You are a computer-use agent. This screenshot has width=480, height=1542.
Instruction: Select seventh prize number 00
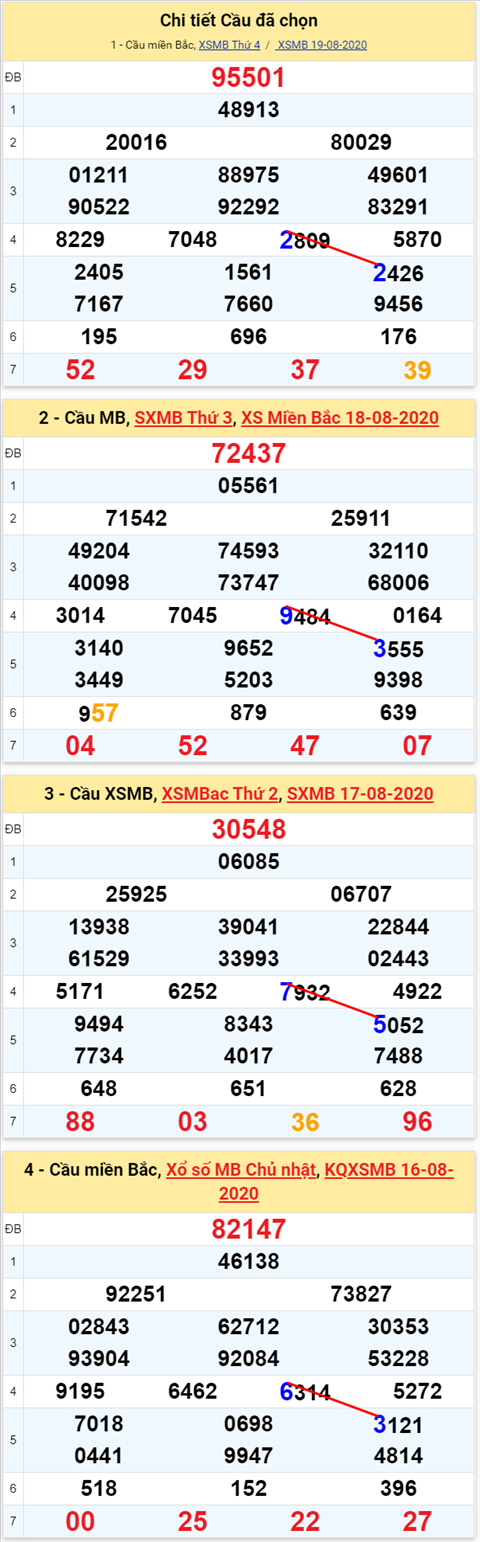pos(80,1522)
